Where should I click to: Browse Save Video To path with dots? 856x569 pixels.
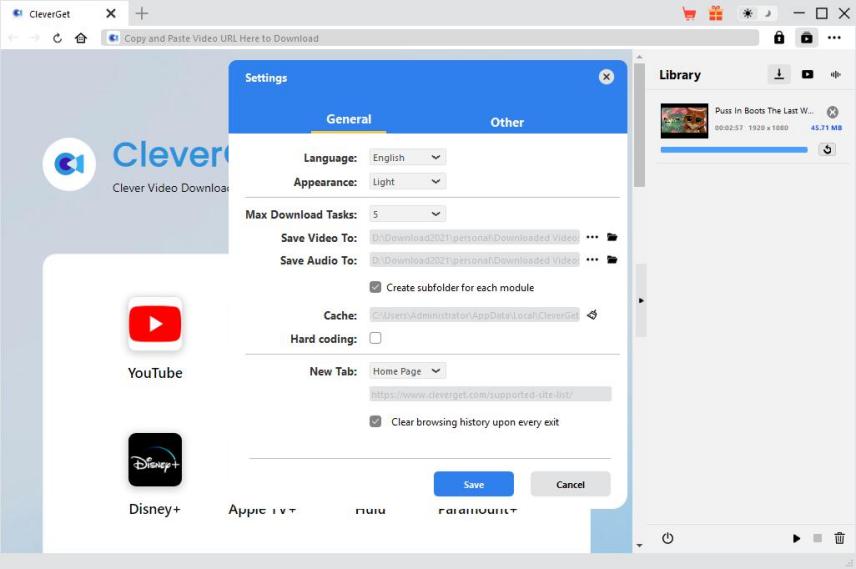pos(592,237)
